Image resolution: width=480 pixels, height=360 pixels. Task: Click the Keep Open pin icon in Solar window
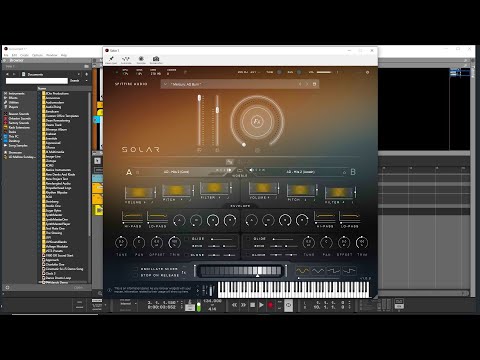click(111, 59)
